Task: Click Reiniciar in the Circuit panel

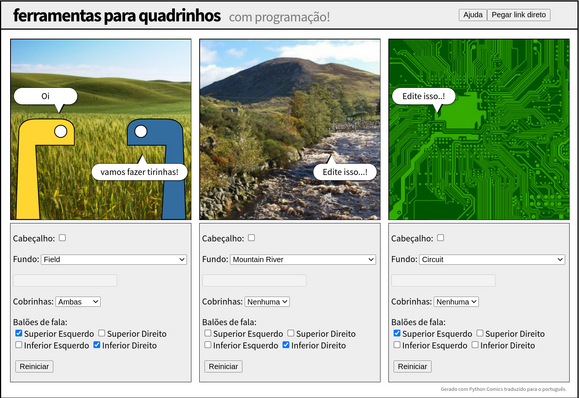Action: tap(412, 366)
